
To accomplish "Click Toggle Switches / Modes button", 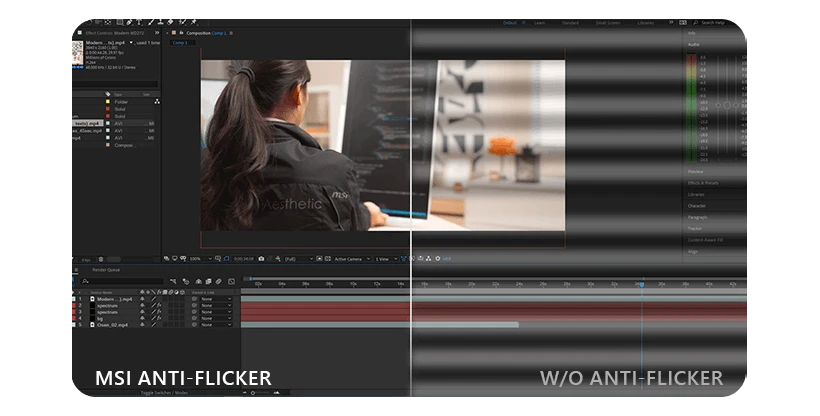I will pos(164,392).
